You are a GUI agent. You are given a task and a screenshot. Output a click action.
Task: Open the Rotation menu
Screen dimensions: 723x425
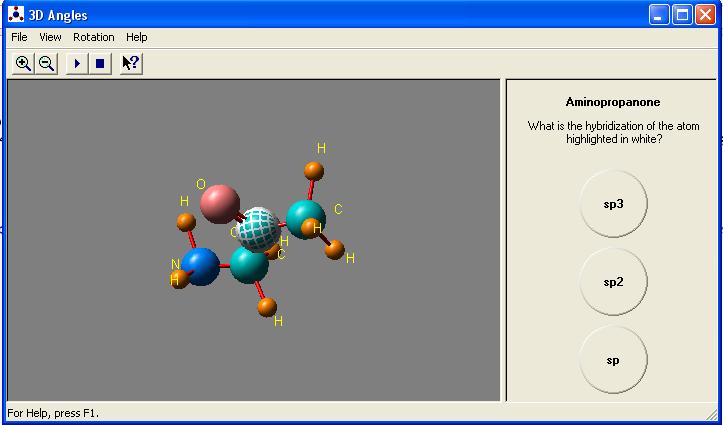[94, 37]
